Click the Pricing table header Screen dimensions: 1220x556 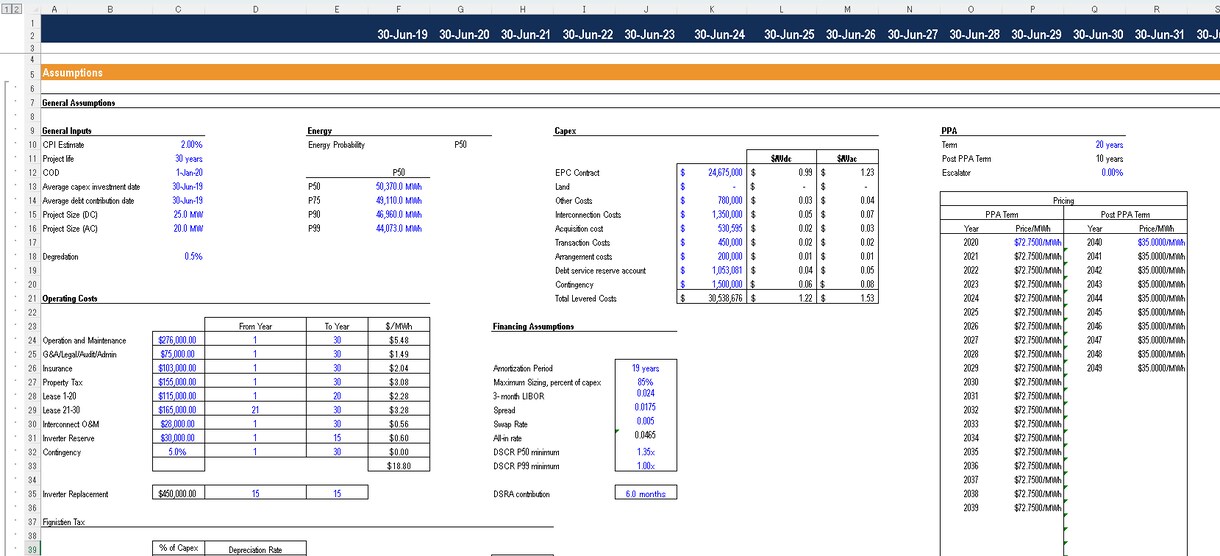coord(1064,201)
